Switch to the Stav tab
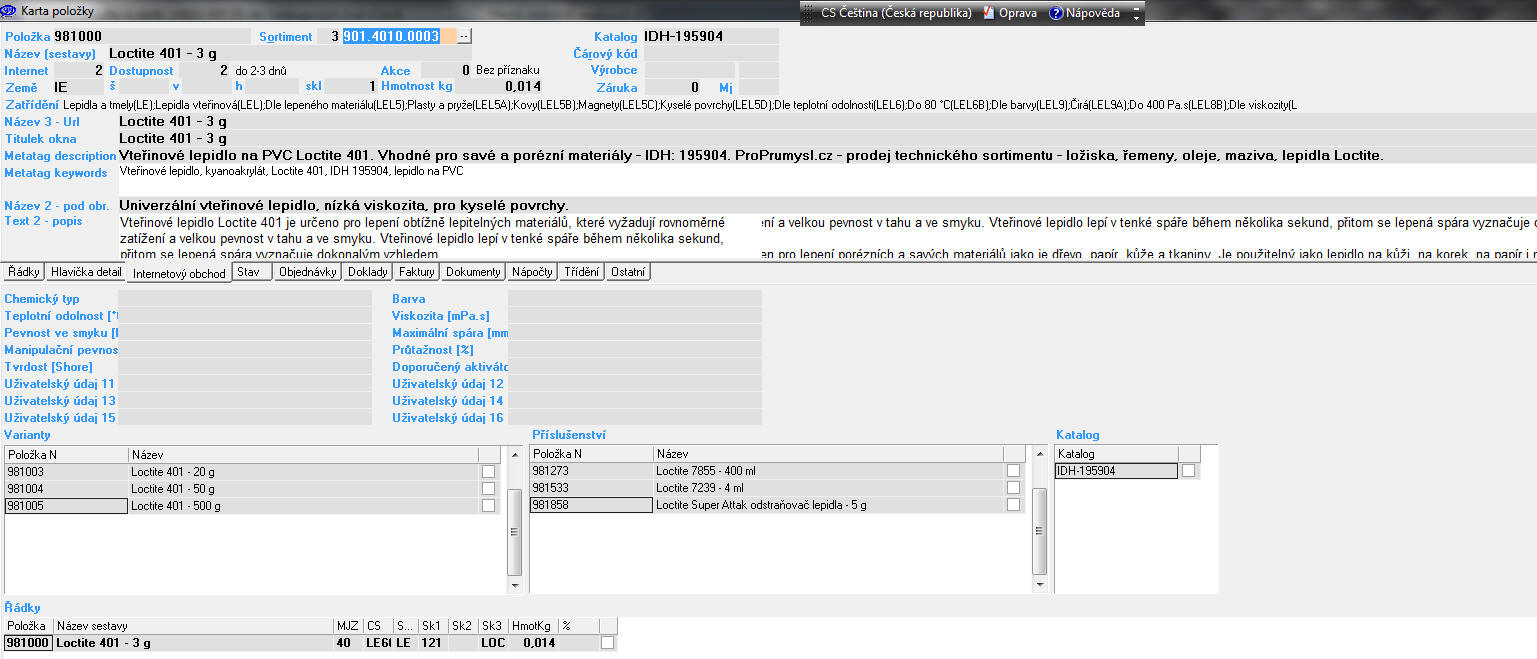Image resolution: width=1537 pixels, height=659 pixels. pyautogui.click(x=251, y=272)
